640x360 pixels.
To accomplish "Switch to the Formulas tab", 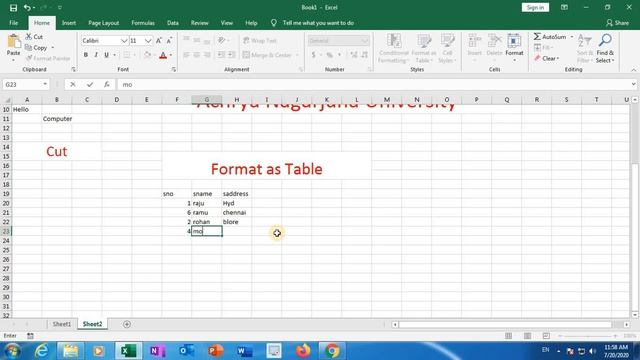I will [x=143, y=23].
